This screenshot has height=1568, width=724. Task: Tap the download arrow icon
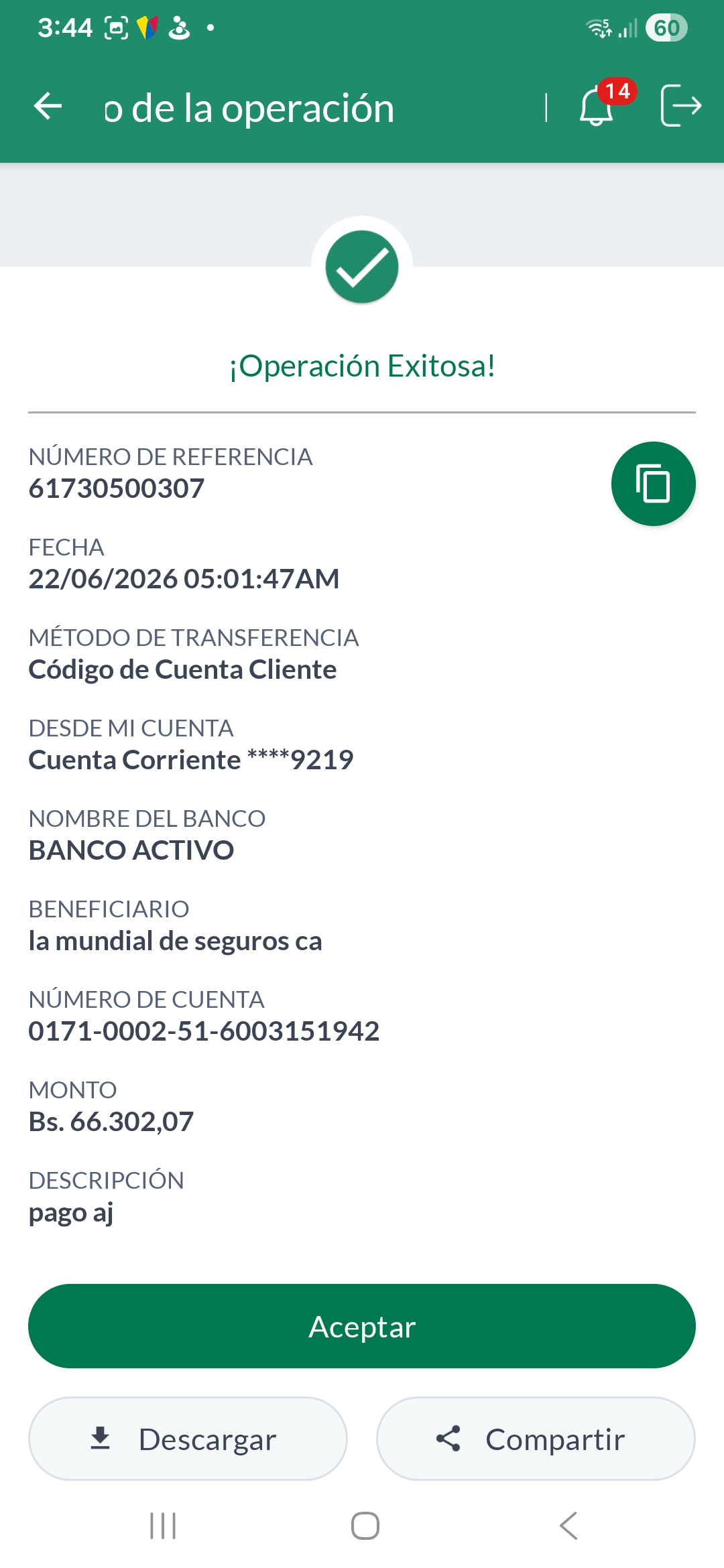pos(101,1438)
